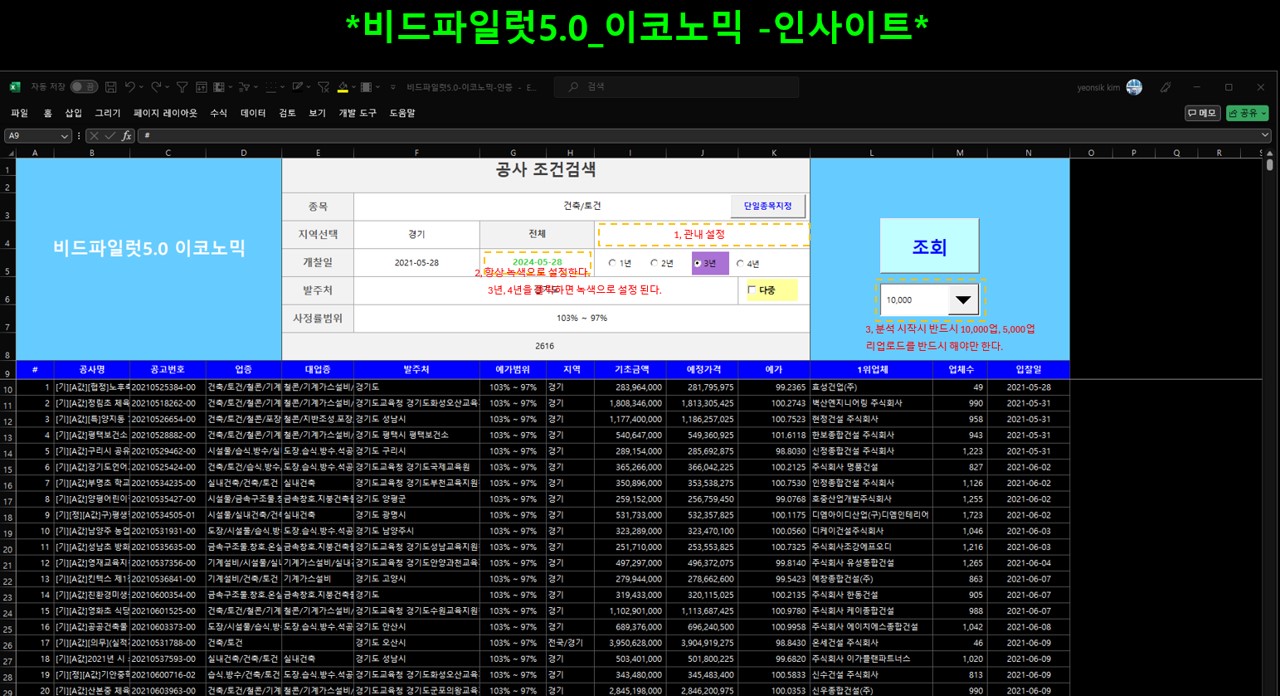Click the clear filter icon with X

(324, 87)
